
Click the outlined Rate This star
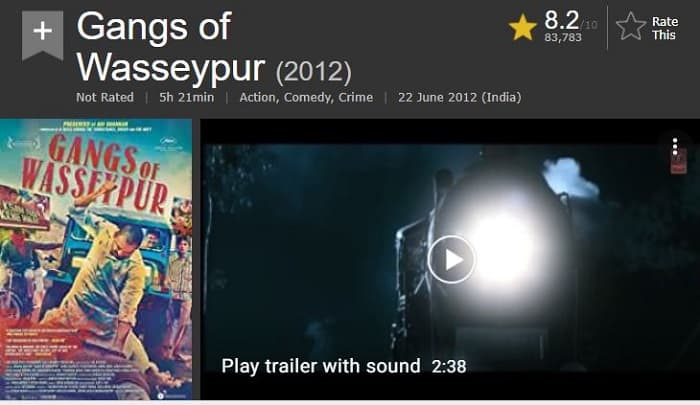[x=631, y=26]
